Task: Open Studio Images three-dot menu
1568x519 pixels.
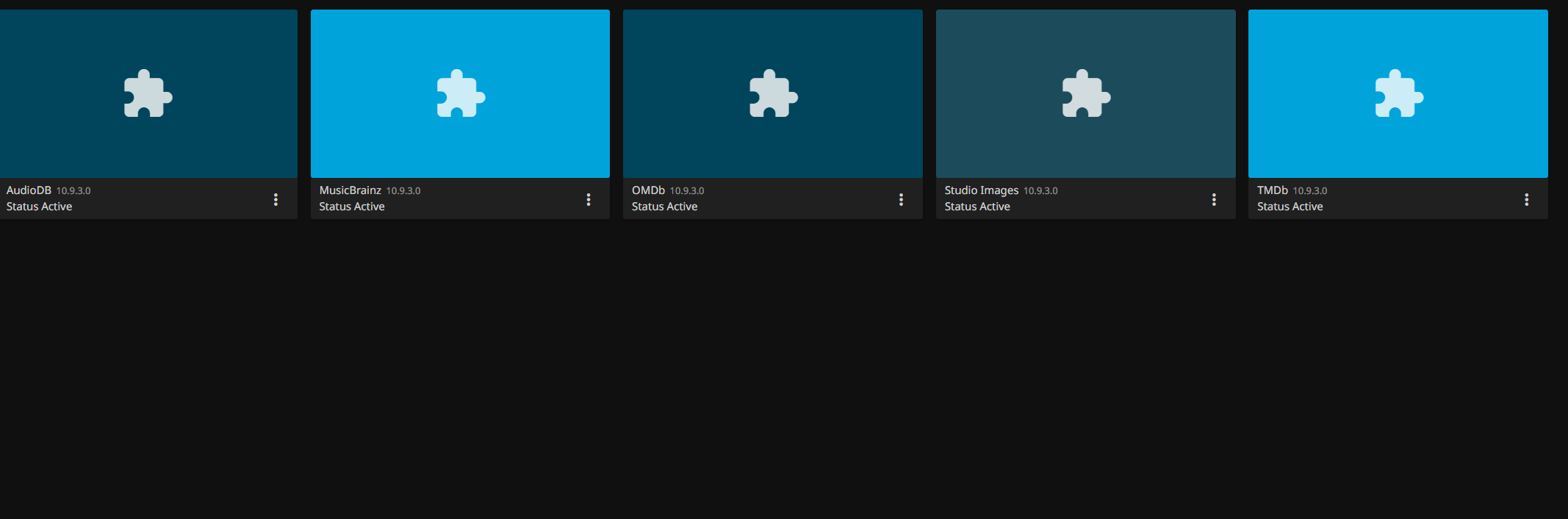Action: click(x=1214, y=199)
